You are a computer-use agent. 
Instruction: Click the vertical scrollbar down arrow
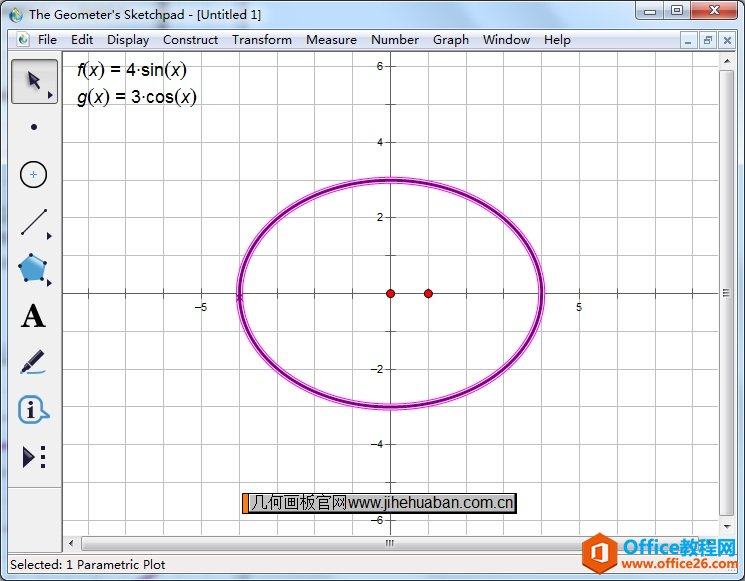[727, 525]
